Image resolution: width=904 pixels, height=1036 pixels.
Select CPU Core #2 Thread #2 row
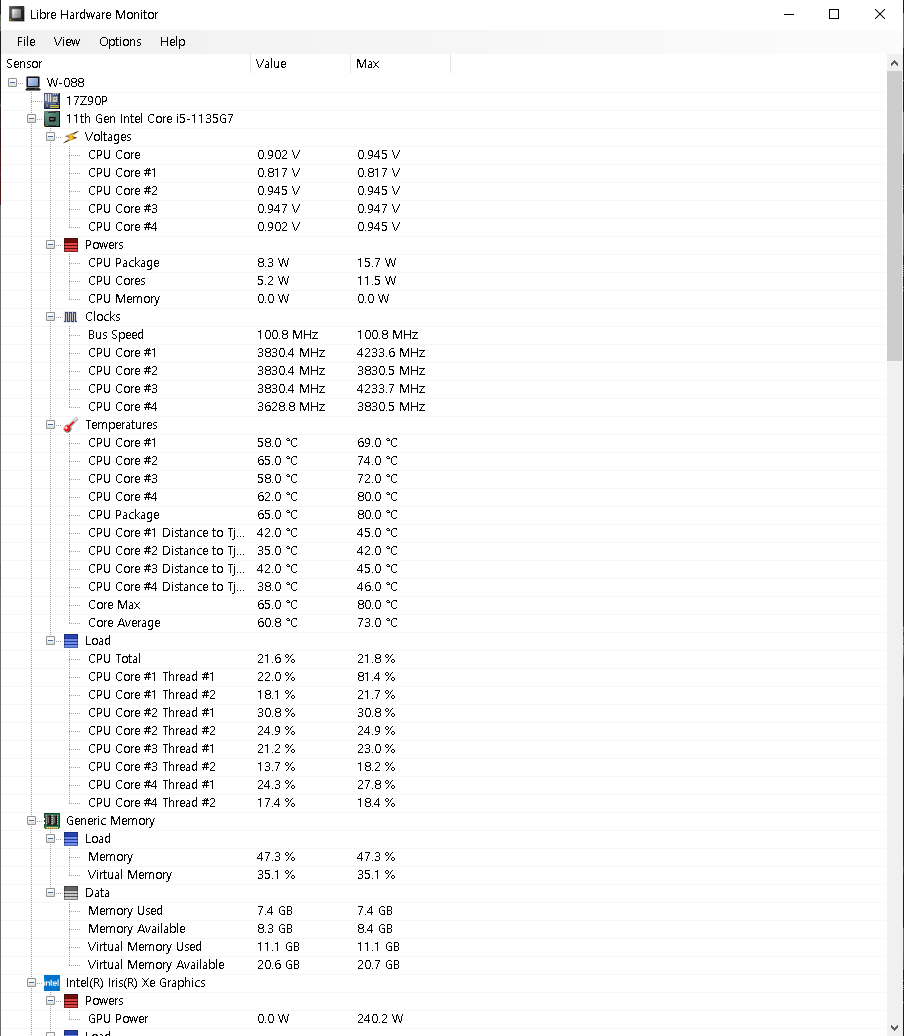click(443, 731)
